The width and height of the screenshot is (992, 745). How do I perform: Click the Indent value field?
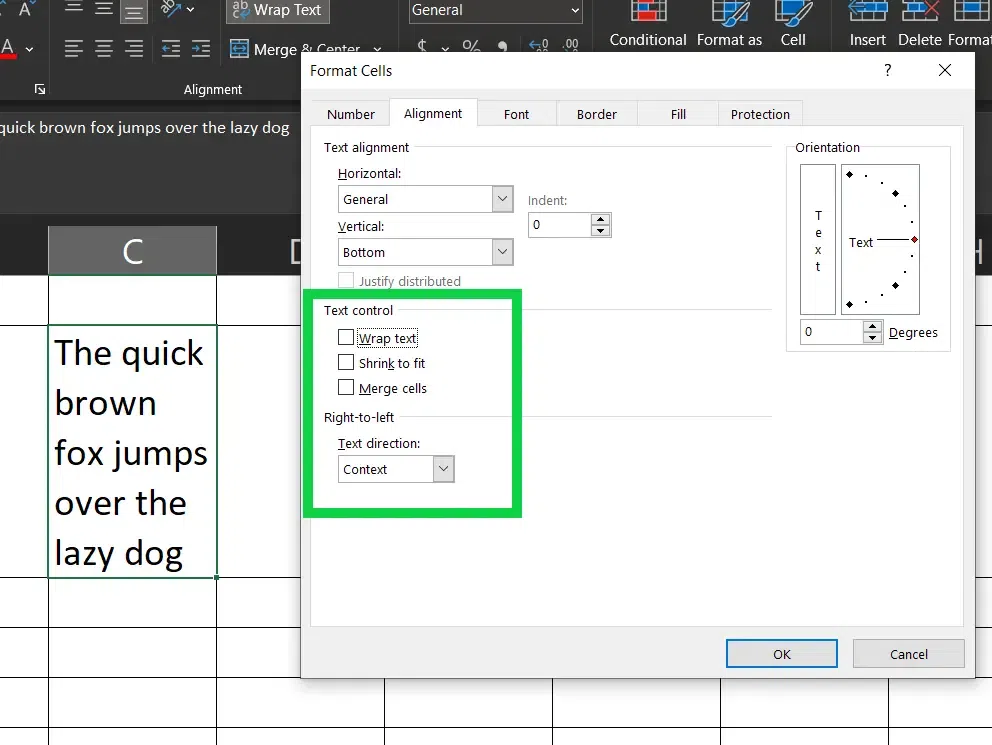click(x=559, y=225)
